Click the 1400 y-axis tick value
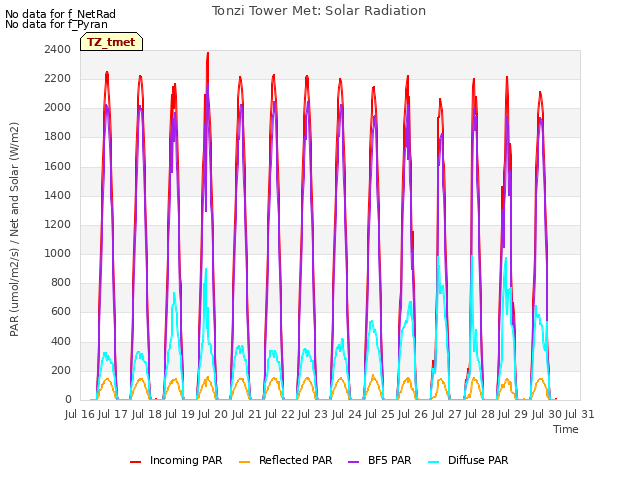This screenshot has height=480, width=640. coord(58,195)
